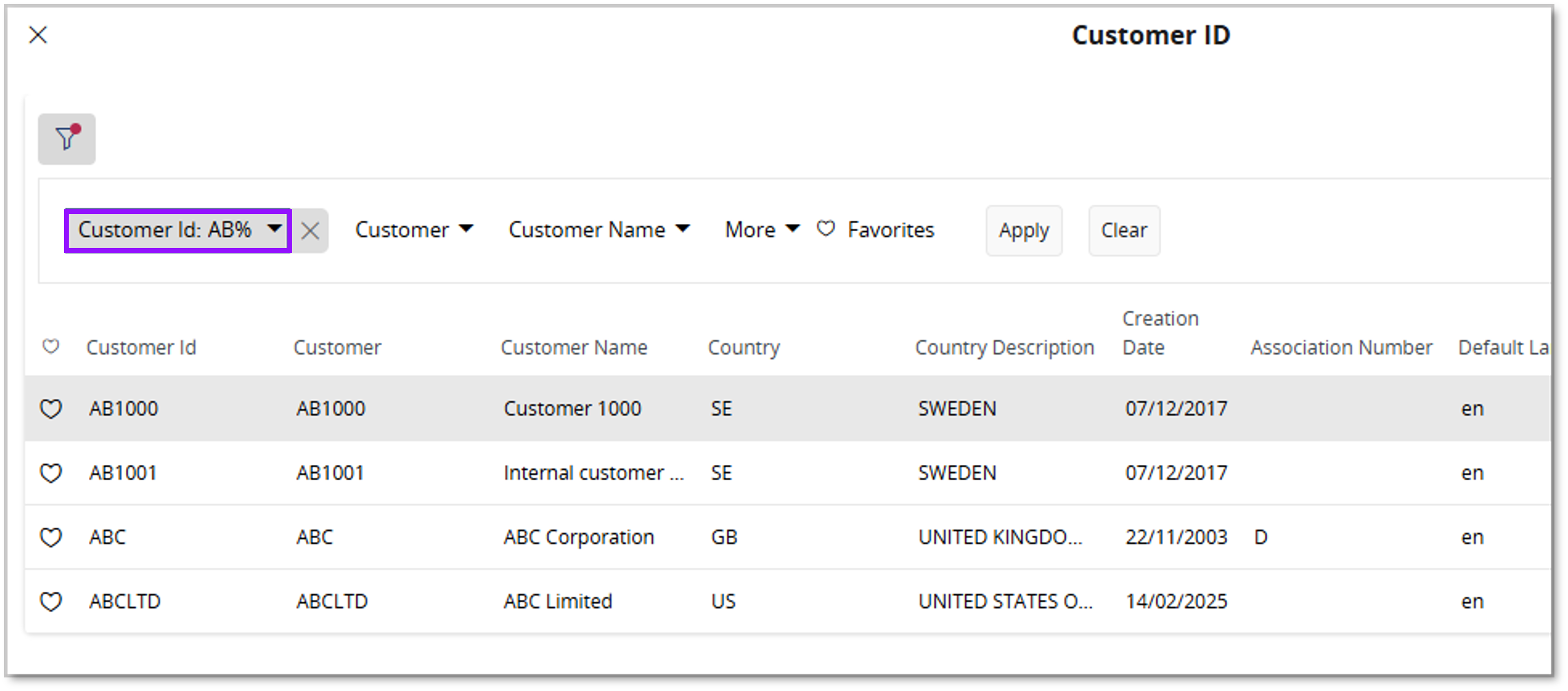1568x691 pixels.
Task: Toggle favorite heart for ABCLTD row
Action: coord(50,602)
